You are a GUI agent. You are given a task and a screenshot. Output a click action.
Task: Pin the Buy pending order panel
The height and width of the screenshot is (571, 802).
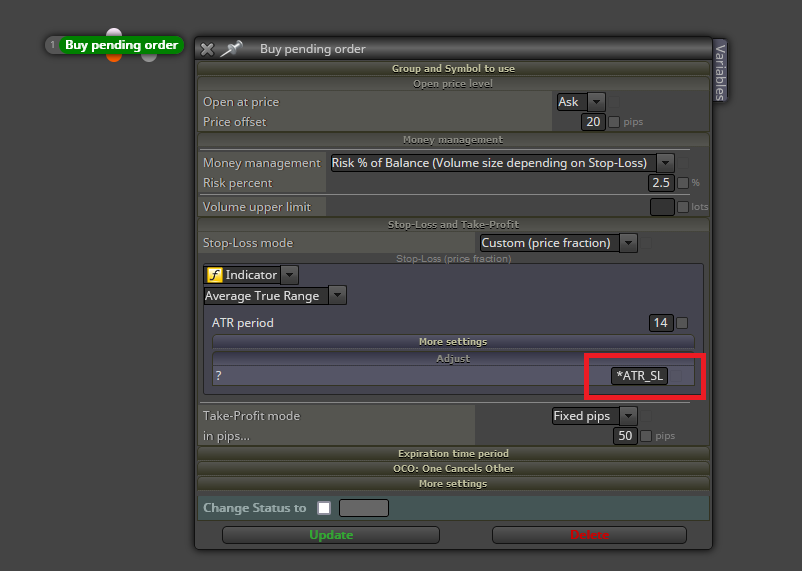coord(231,49)
